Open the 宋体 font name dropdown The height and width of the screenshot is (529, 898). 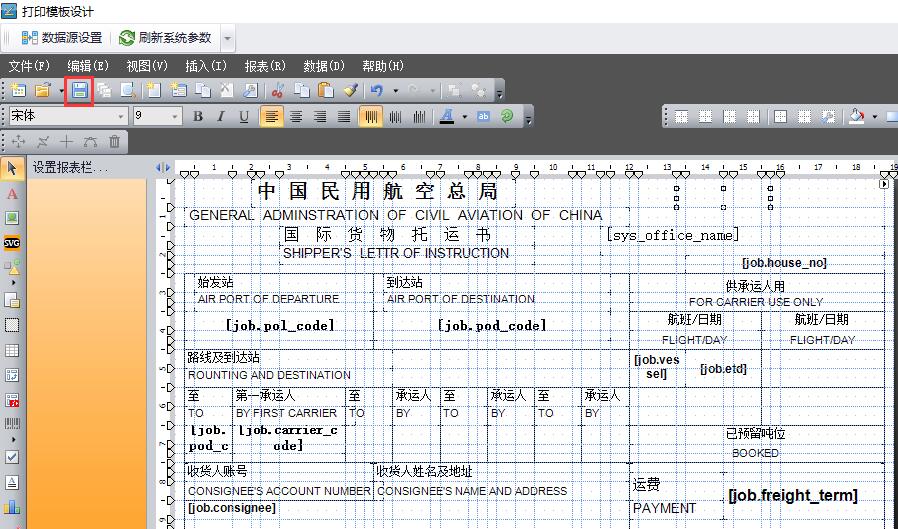[x=122, y=117]
